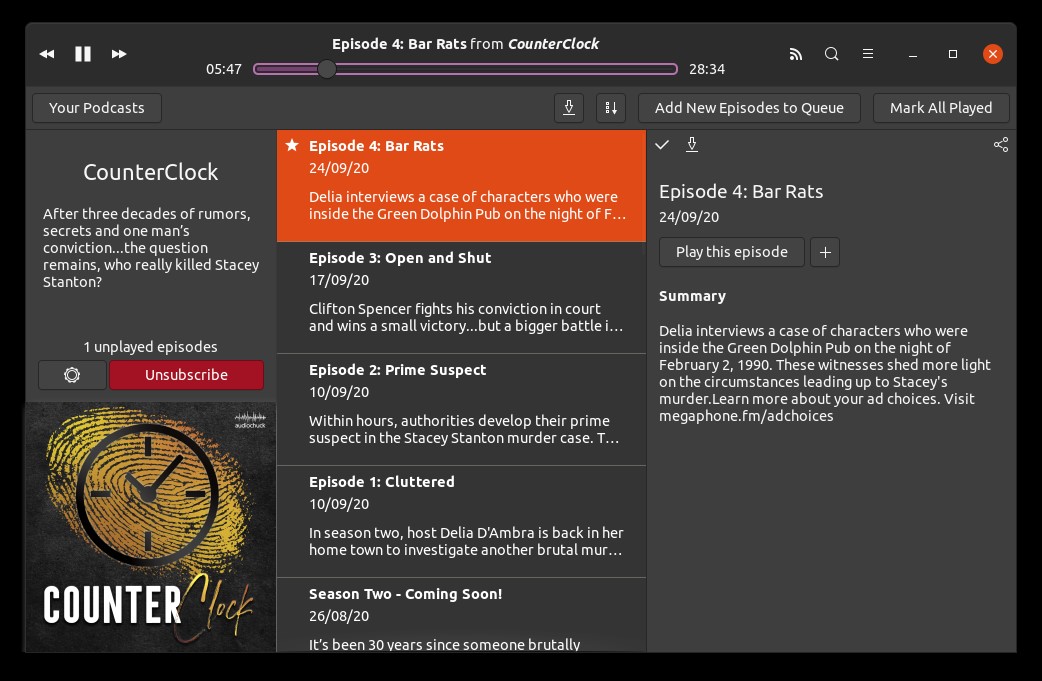The width and height of the screenshot is (1042, 681).
Task: Click the CounterClock podcast title heading
Action: (151, 172)
